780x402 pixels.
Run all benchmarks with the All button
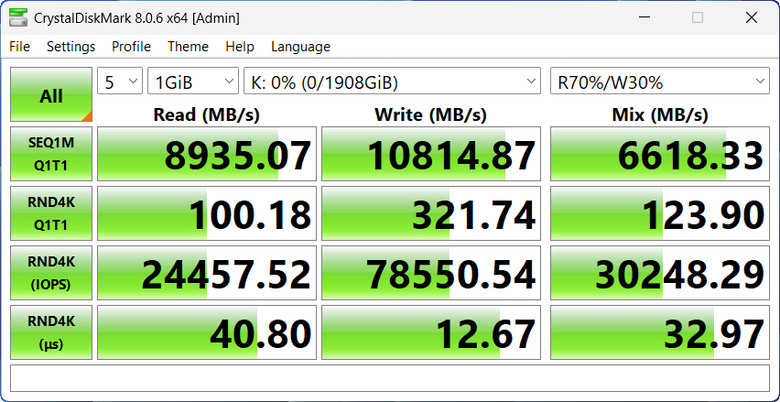51,95
